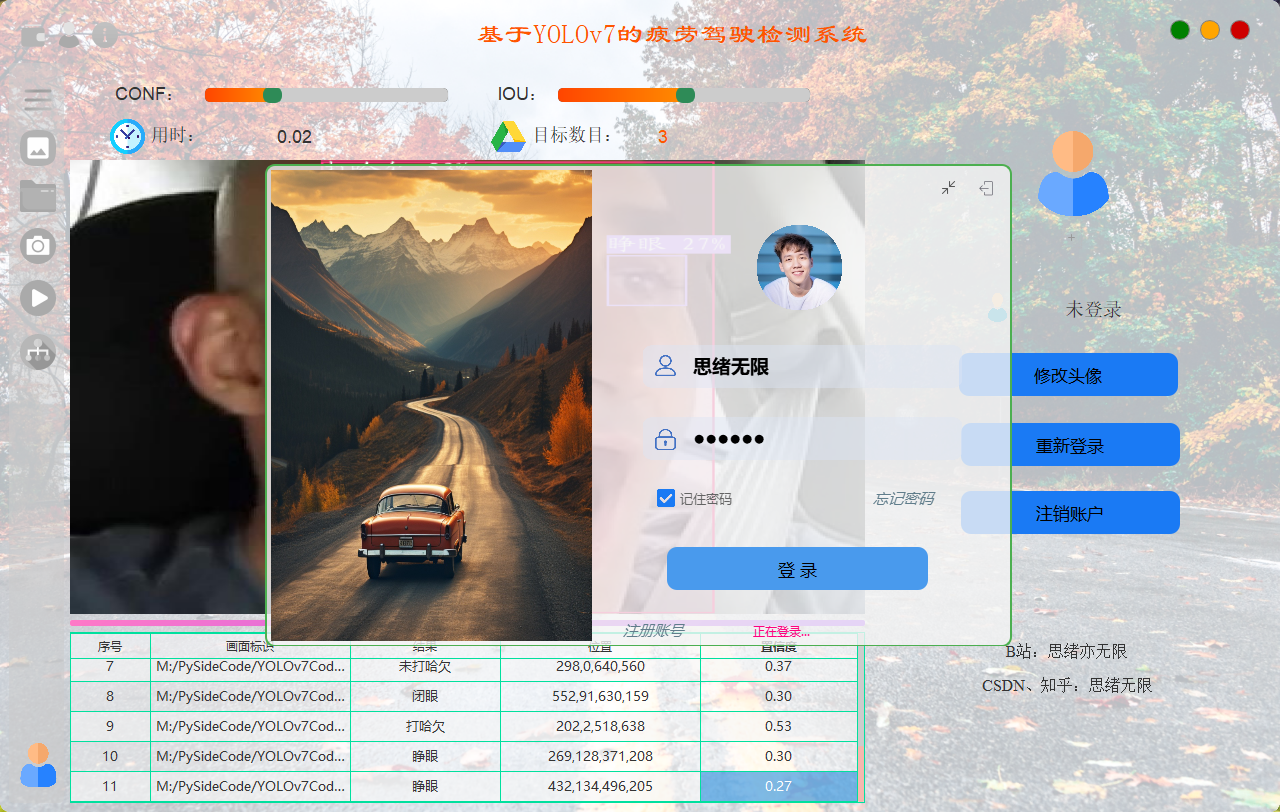Click position cell 269,128,371,208

tap(600, 756)
